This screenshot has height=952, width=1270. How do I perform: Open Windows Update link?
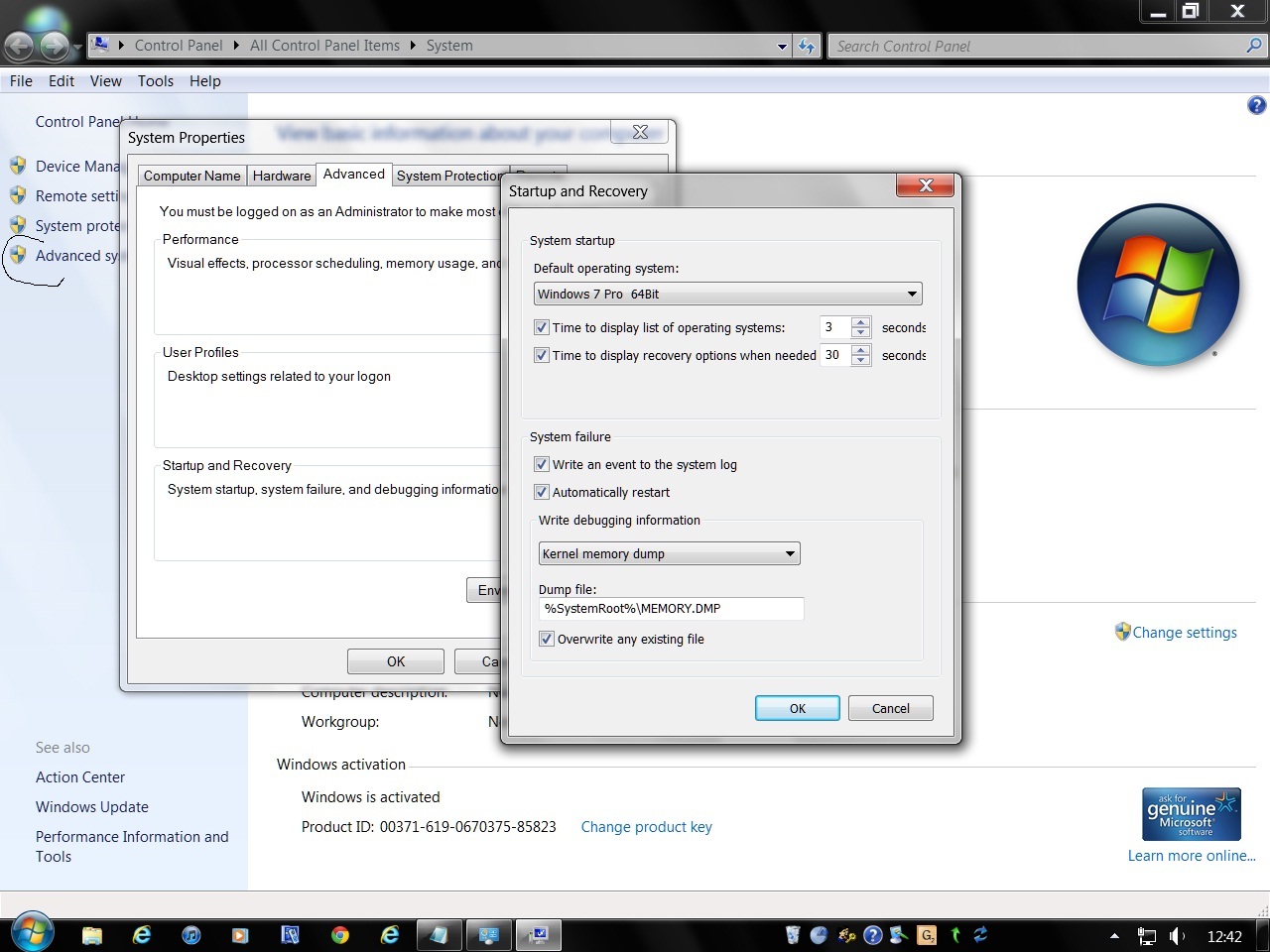point(92,807)
